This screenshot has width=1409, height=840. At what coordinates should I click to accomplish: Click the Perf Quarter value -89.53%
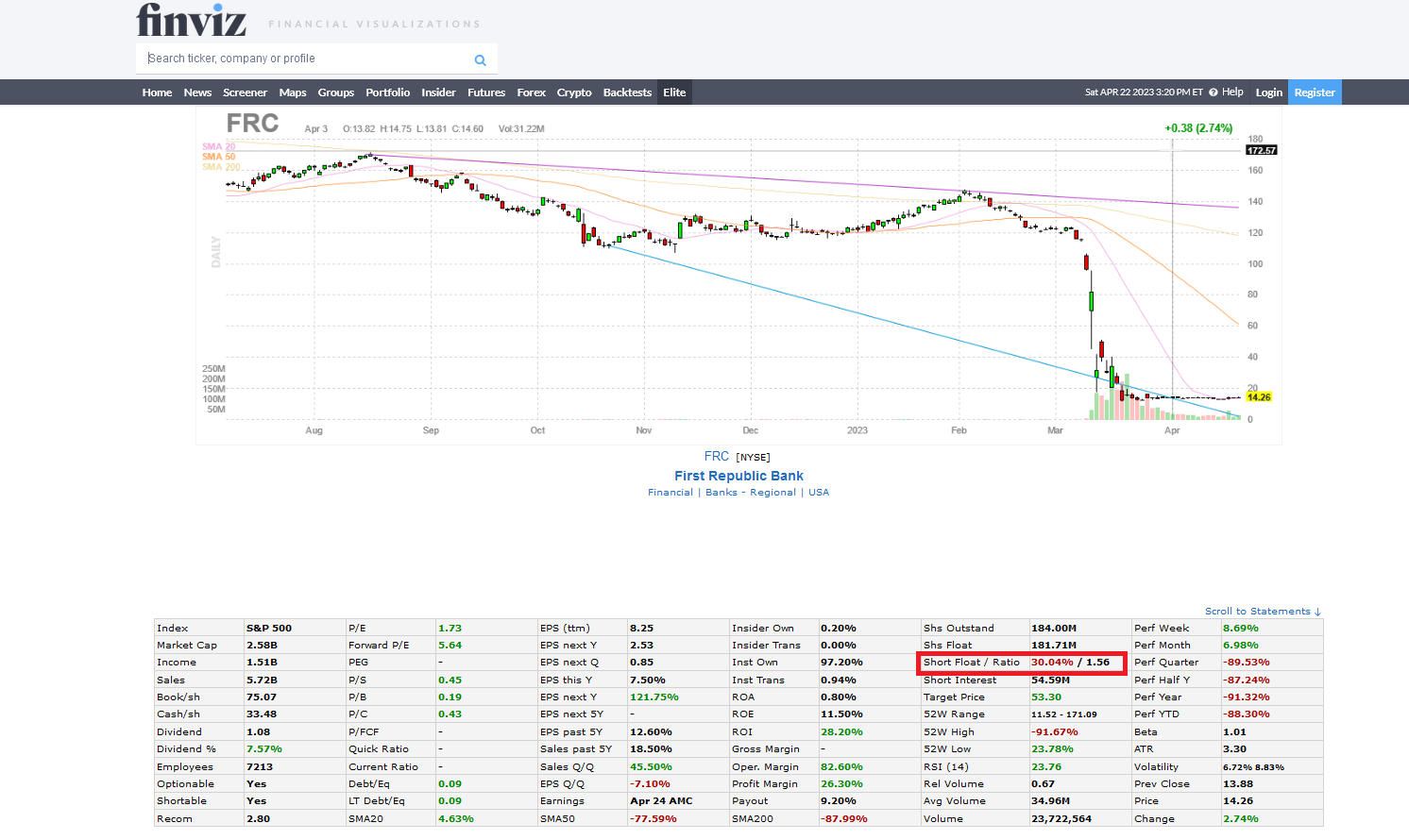[1247, 663]
